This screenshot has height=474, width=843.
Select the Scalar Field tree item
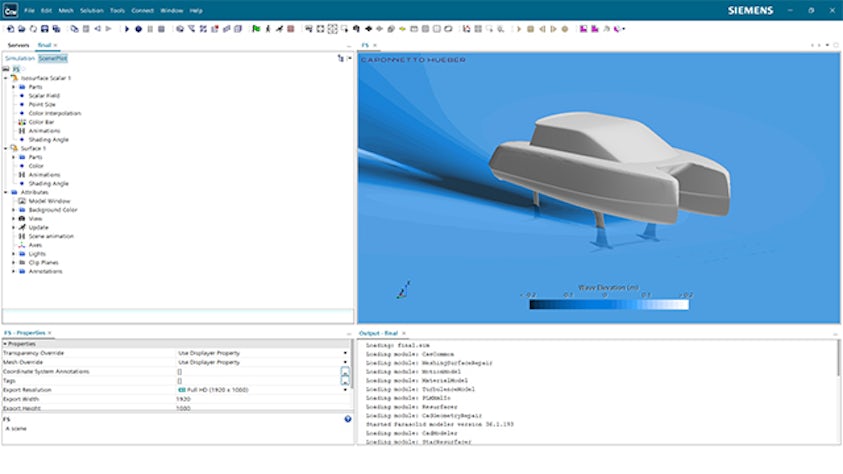44,96
